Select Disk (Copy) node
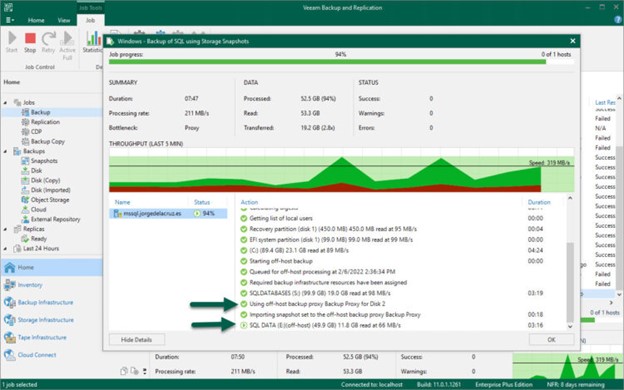Screen dimensions: 624x390 click(x=45, y=180)
